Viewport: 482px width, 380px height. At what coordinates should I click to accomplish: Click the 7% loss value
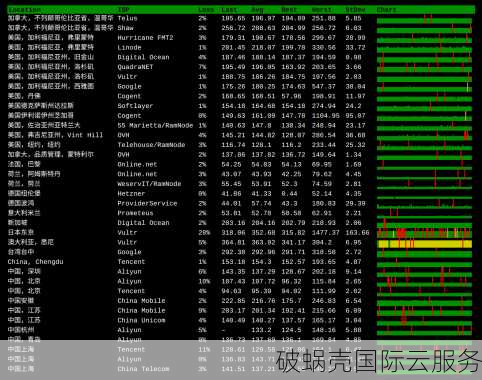202,67
